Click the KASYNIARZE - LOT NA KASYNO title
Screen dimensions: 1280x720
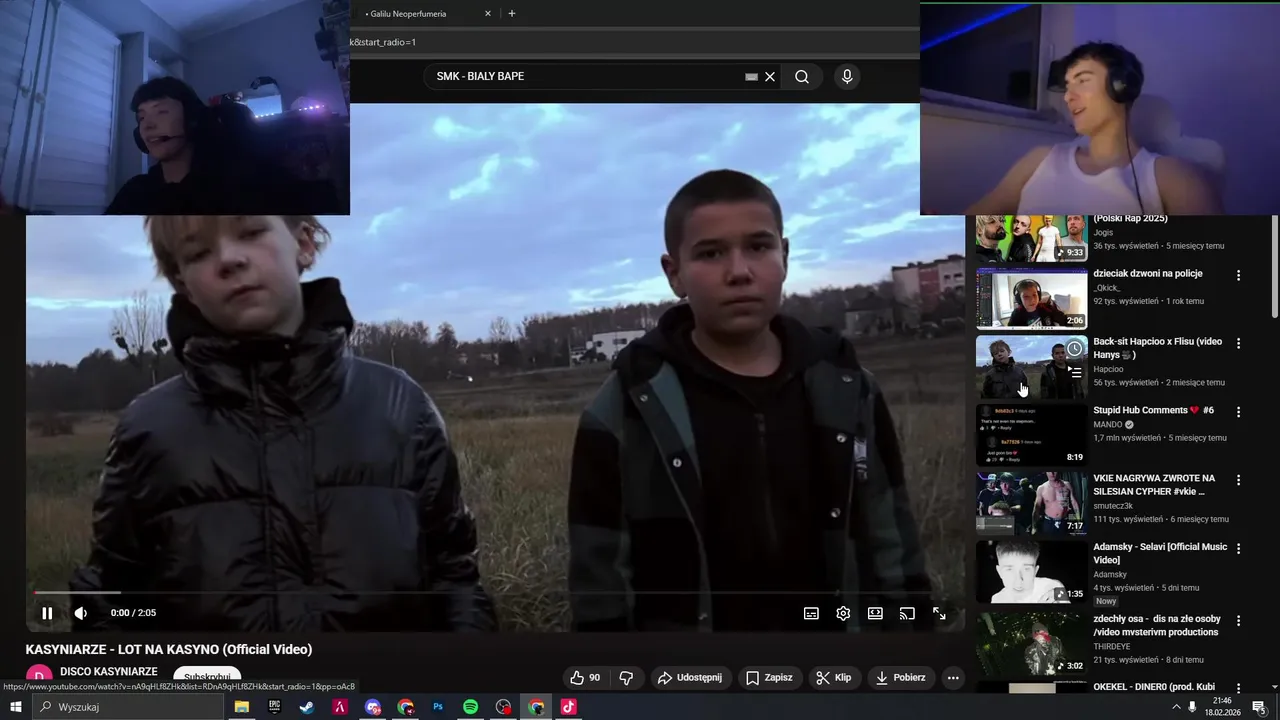(x=169, y=649)
